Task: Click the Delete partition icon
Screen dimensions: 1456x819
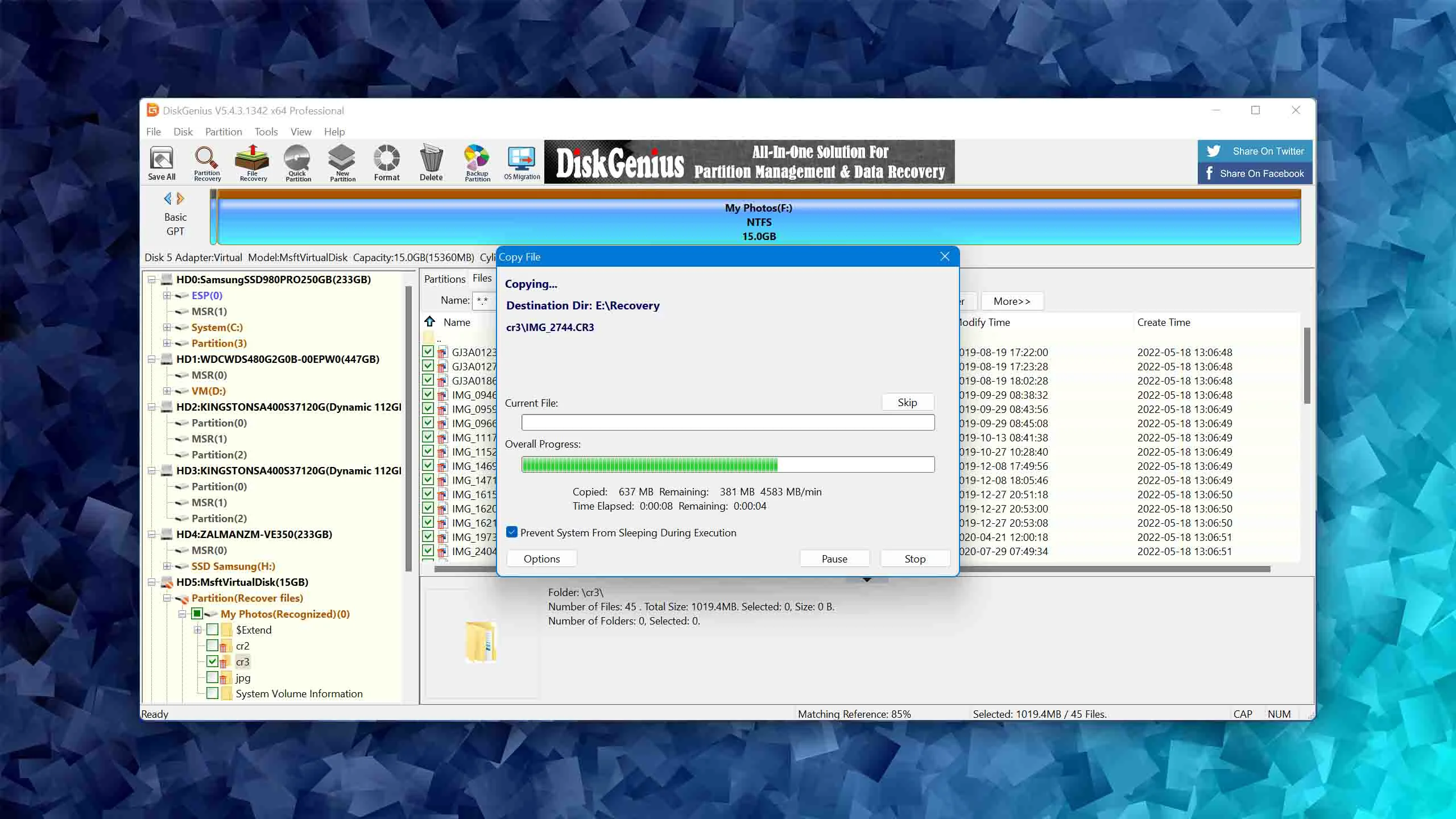Action: coord(431,163)
